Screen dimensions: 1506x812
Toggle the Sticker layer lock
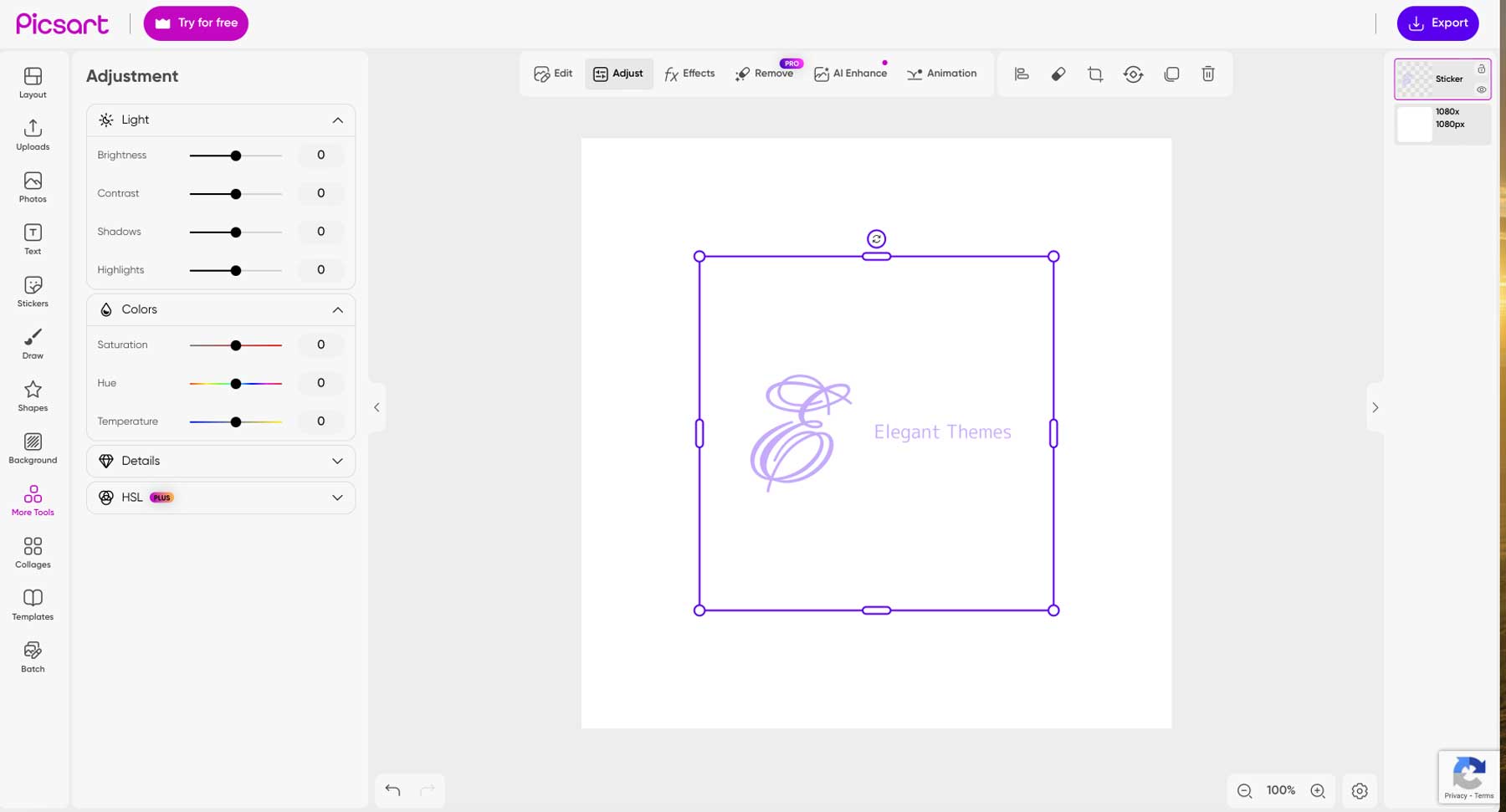pos(1481,69)
